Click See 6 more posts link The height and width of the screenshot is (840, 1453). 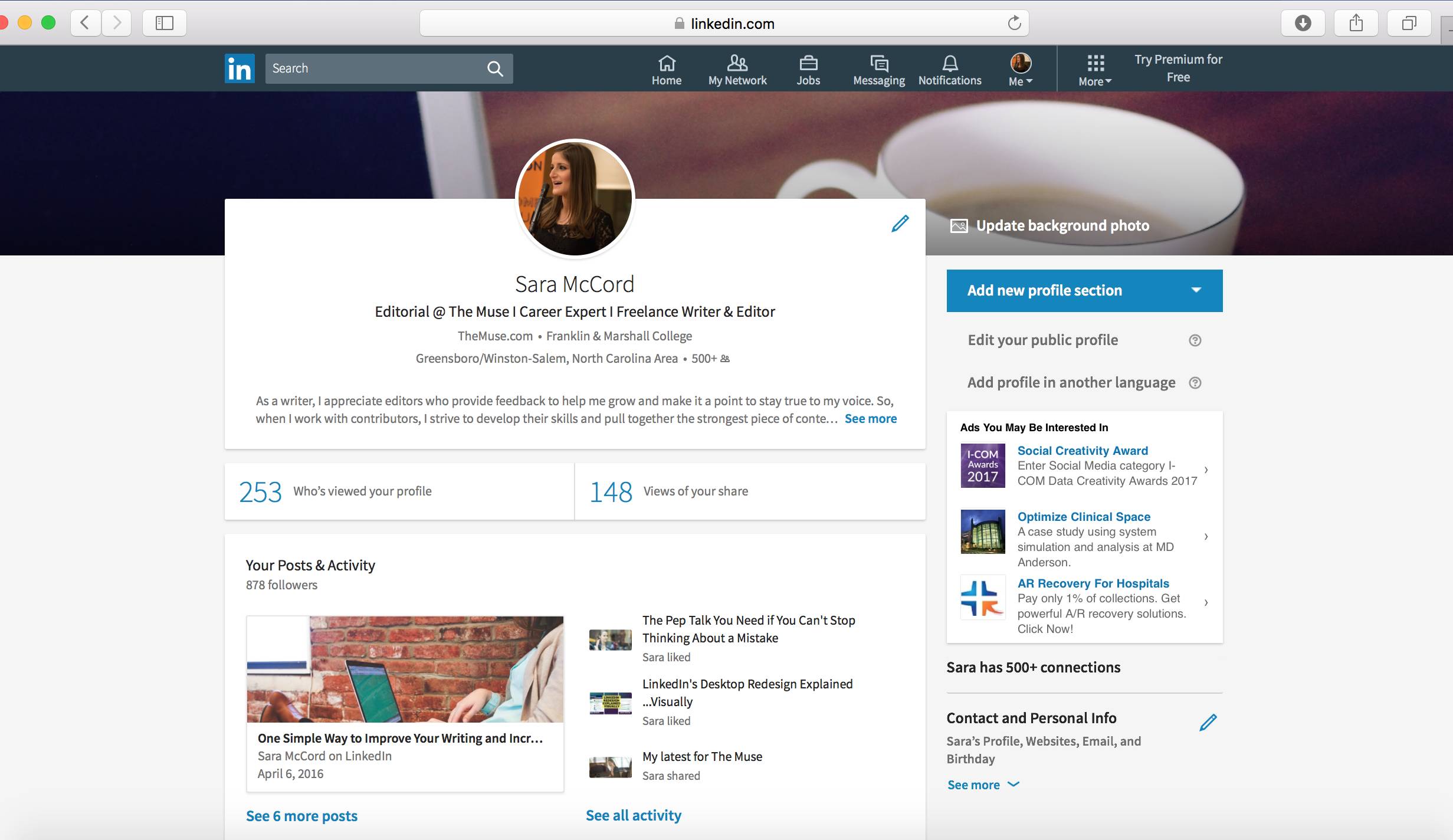click(301, 816)
